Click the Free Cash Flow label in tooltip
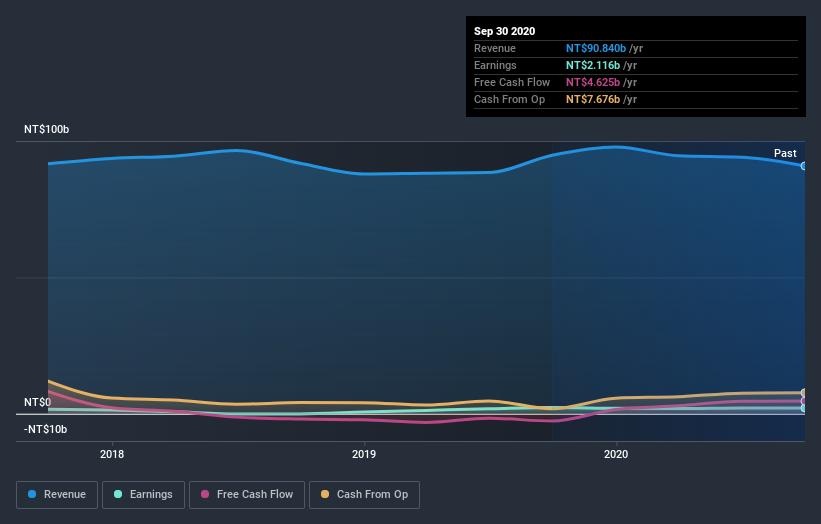 click(x=512, y=82)
